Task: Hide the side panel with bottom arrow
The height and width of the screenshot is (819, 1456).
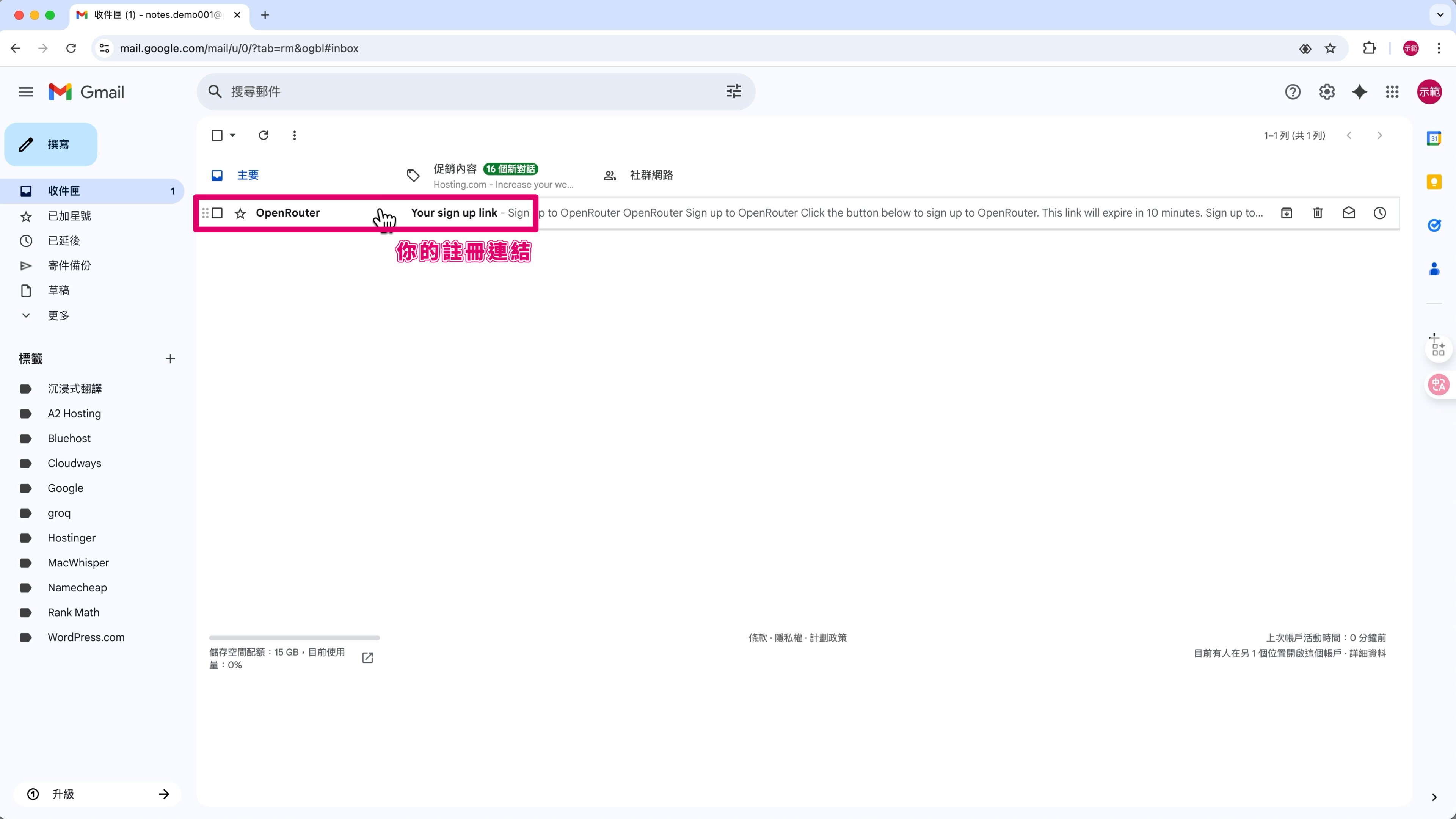Action: point(1434,797)
